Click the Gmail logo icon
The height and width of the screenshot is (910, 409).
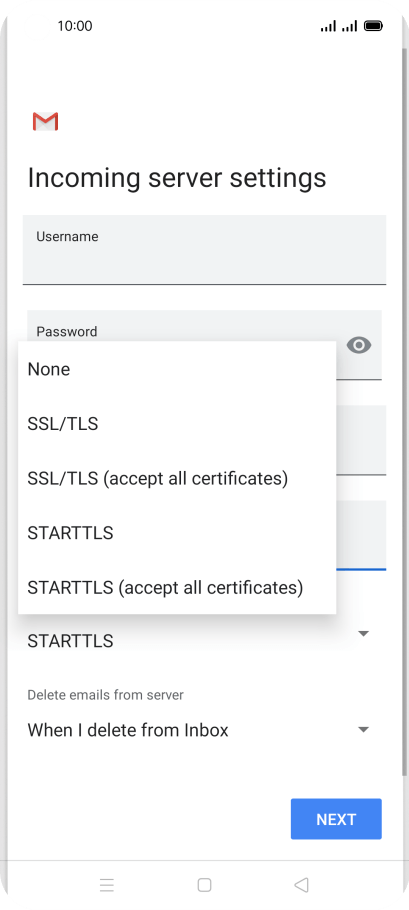pyautogui.click(x=45, y=121)
